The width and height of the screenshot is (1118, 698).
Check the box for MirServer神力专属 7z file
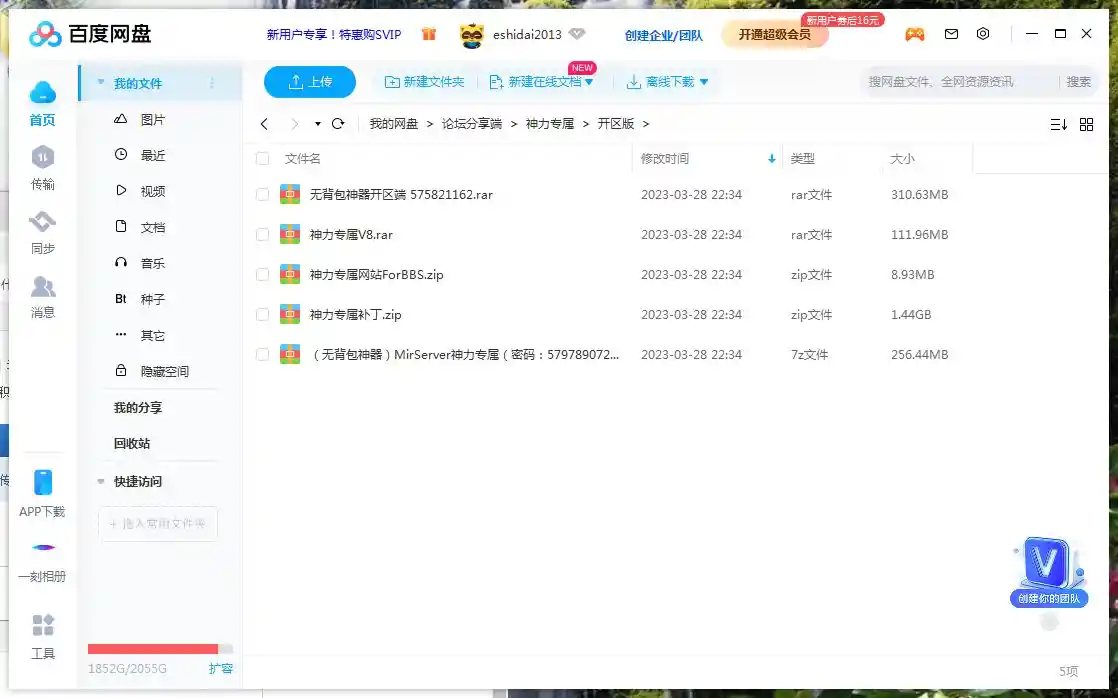point(262,354)
